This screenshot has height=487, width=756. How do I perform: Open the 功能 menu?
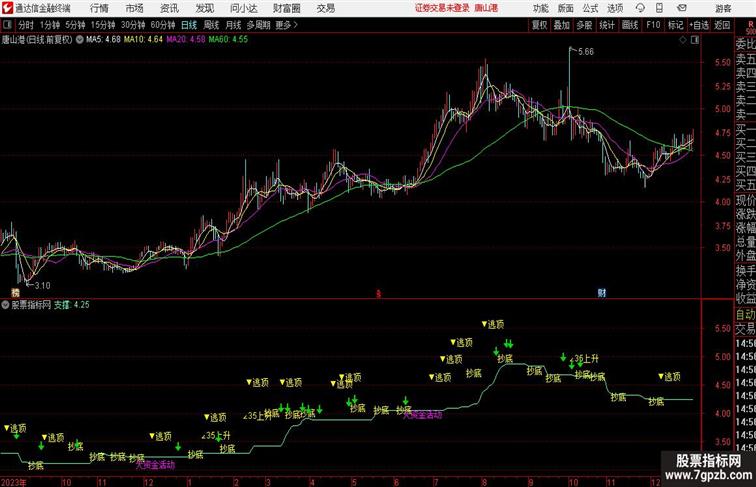540,8
